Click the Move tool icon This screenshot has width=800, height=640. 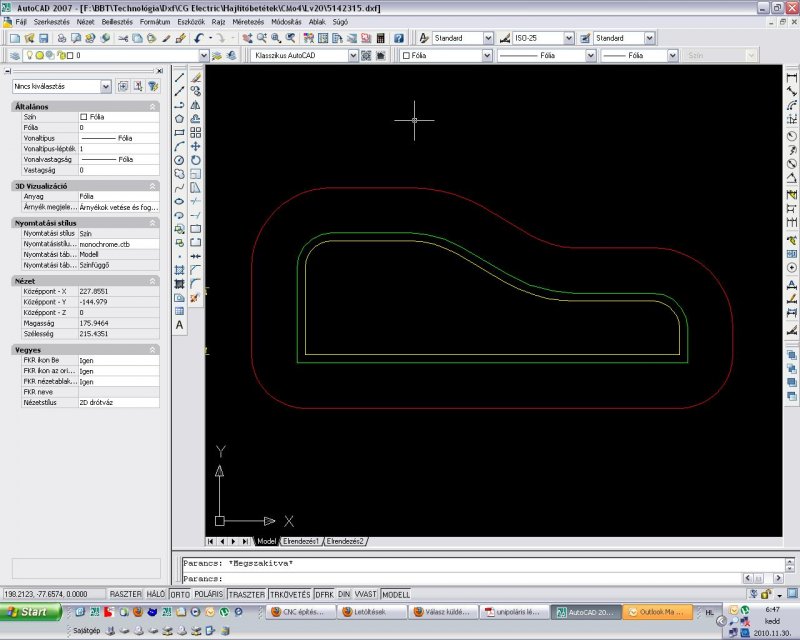pyautogui.click(x=196, y=146)
